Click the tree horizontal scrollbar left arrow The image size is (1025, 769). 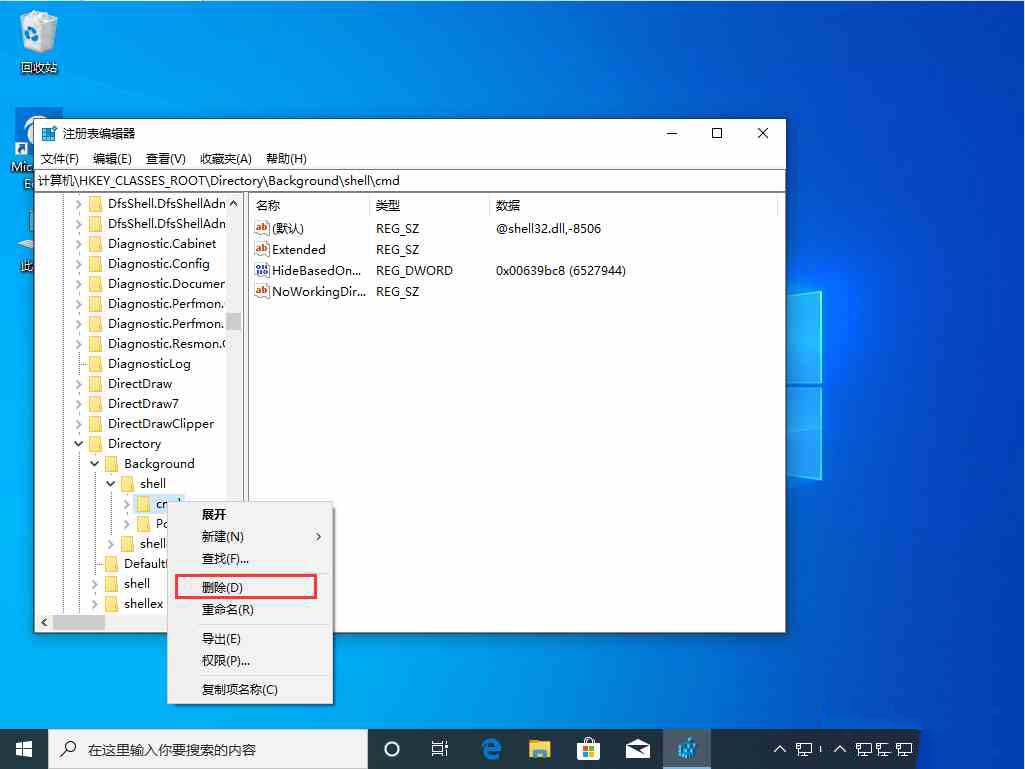[44, 623]
